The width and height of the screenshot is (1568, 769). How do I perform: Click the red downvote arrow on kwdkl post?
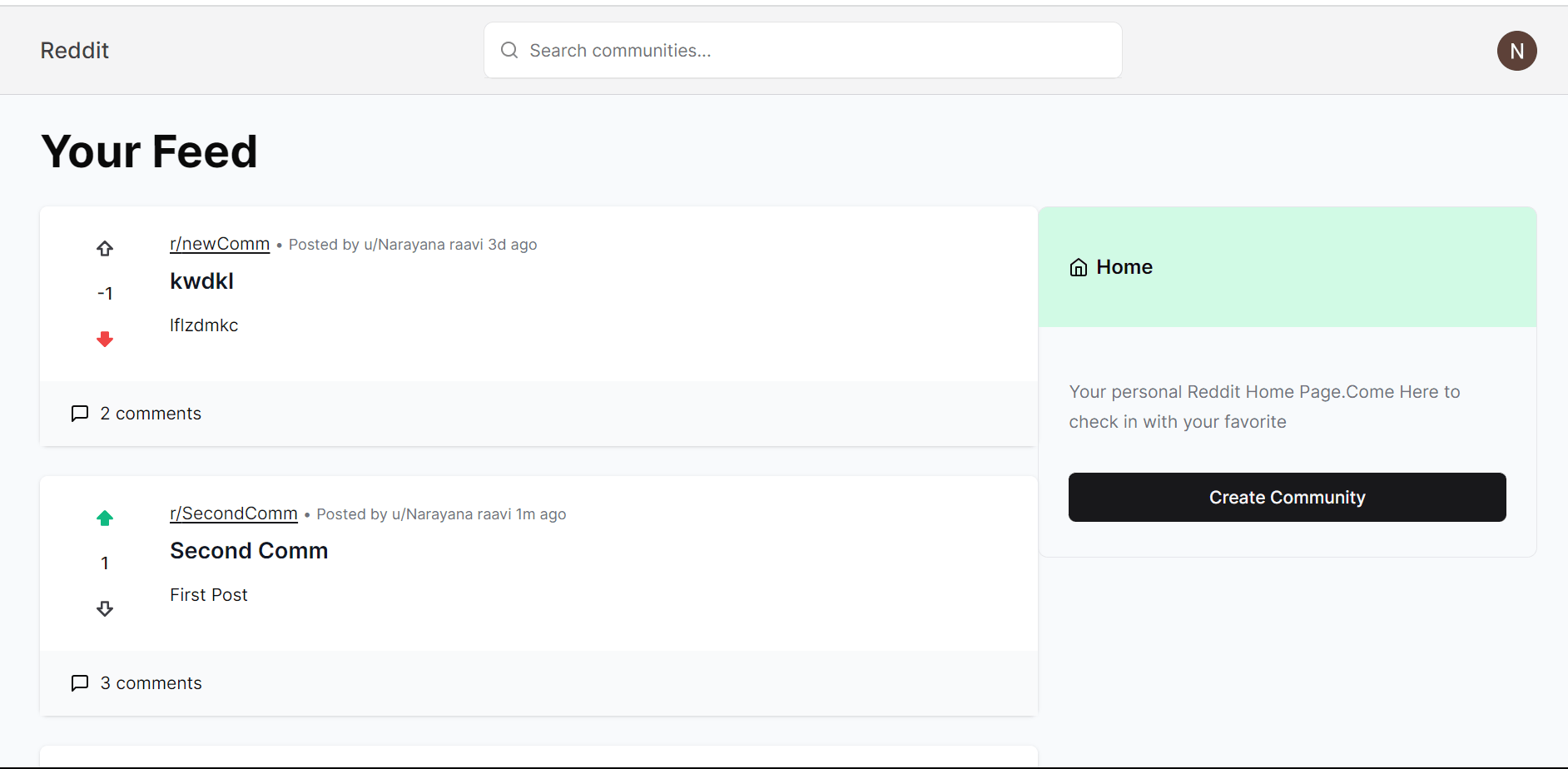(x=105, y=339)
